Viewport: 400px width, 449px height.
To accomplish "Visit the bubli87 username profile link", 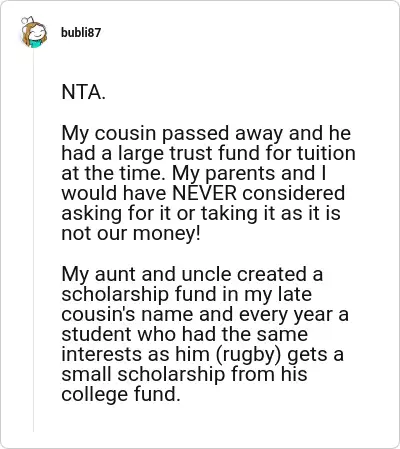I will (81, 33).
